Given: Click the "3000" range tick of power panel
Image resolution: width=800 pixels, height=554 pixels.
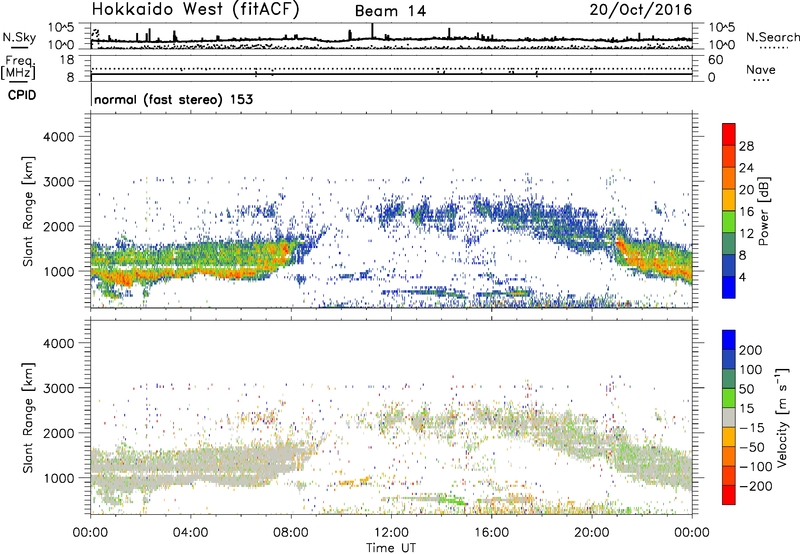Looking at the screenshot, I should point(59,182).
